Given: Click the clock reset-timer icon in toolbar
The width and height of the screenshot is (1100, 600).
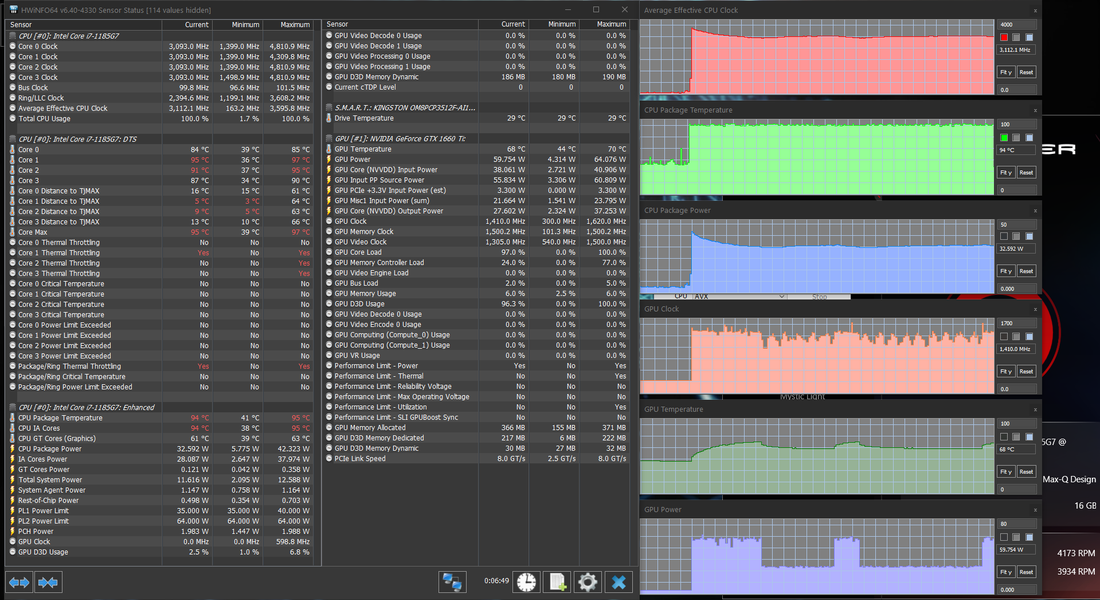Looking at the screenshot, I should [x=526, y=582].
